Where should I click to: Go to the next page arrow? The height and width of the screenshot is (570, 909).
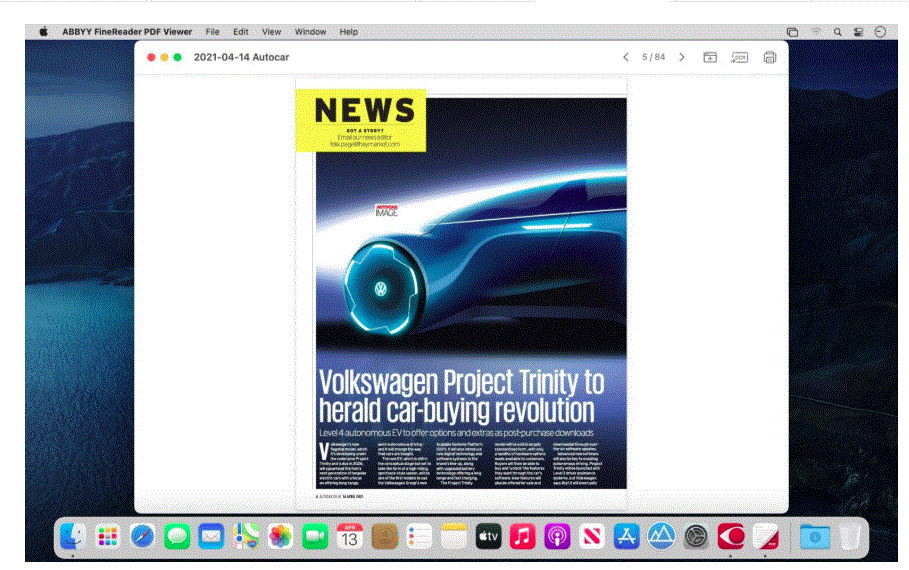[682, 57]
